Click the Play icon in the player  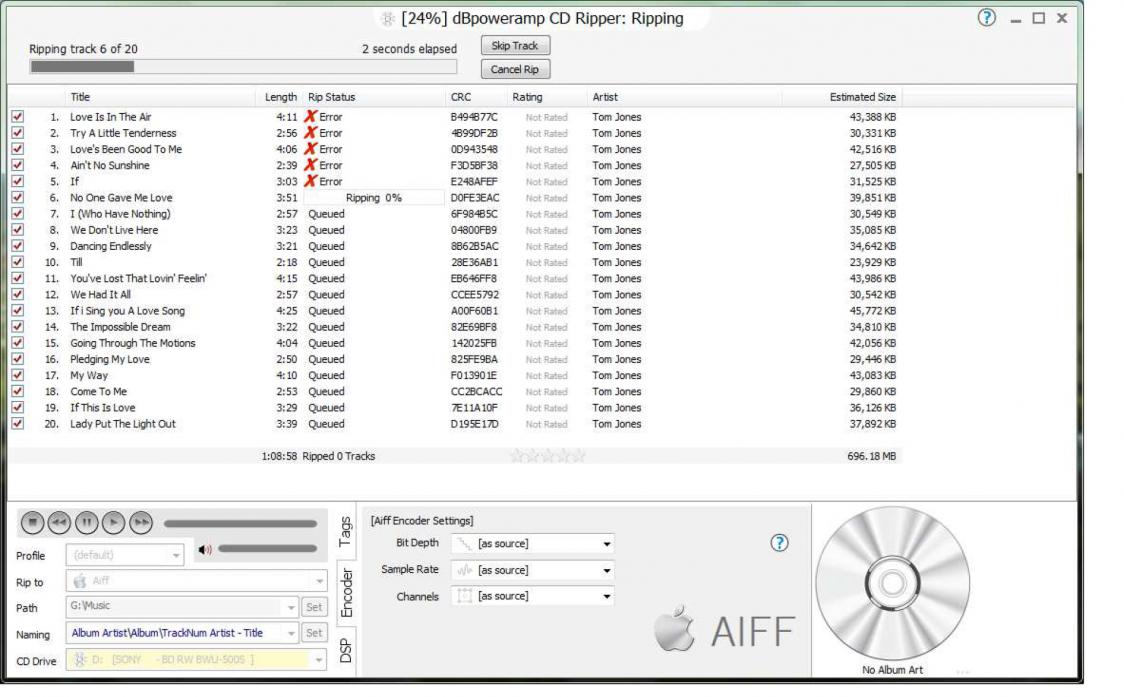(x=114, y=522)
